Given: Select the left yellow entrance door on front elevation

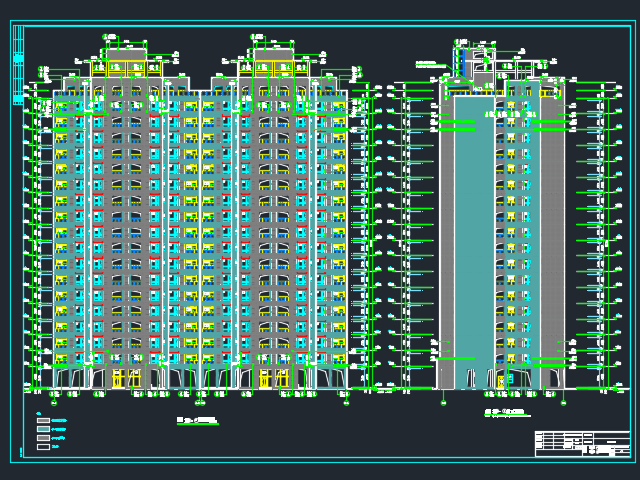Looking at the screenshot, I should 127,378.
